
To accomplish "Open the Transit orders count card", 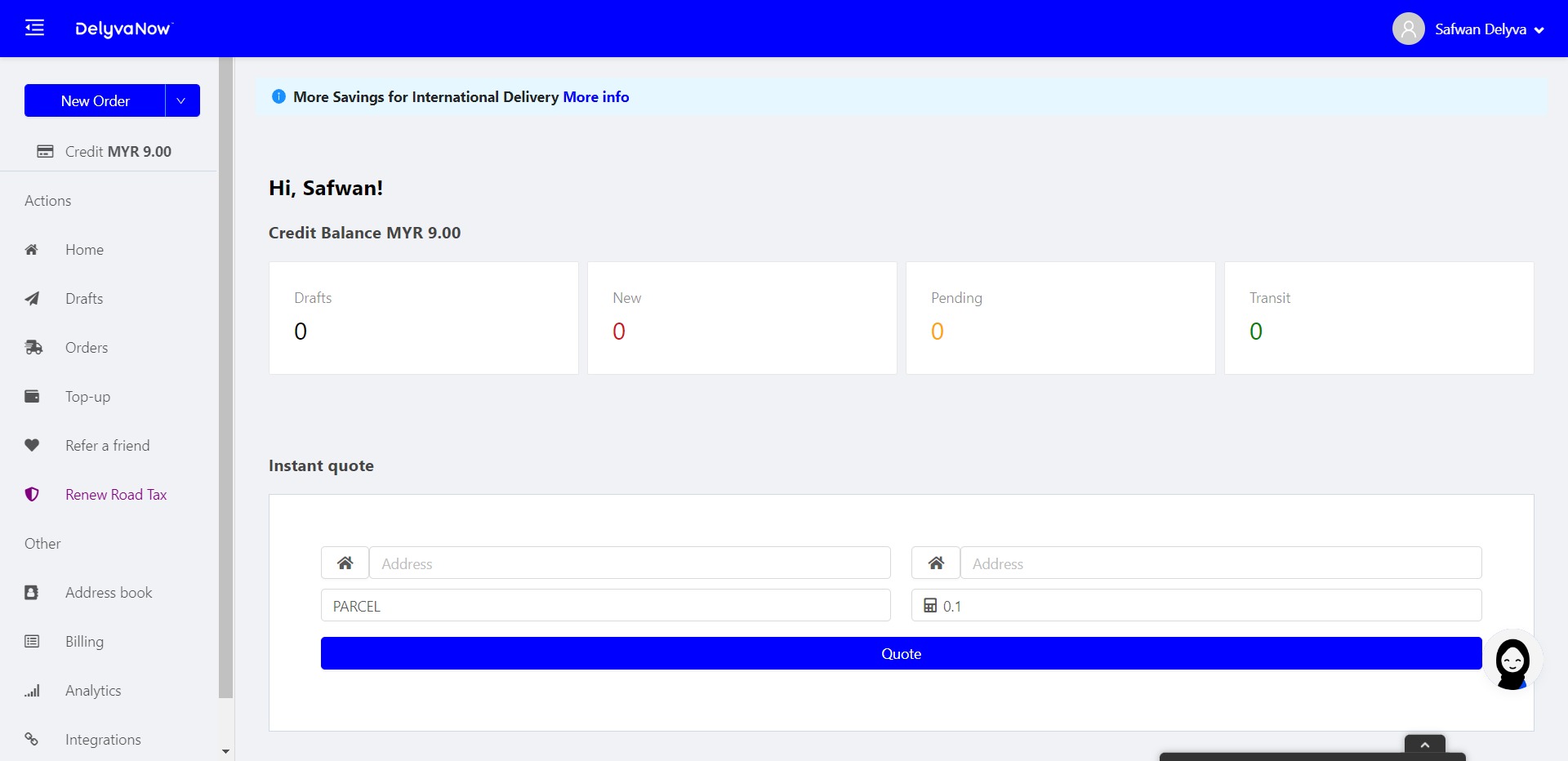I will [x=1379, y=318].
